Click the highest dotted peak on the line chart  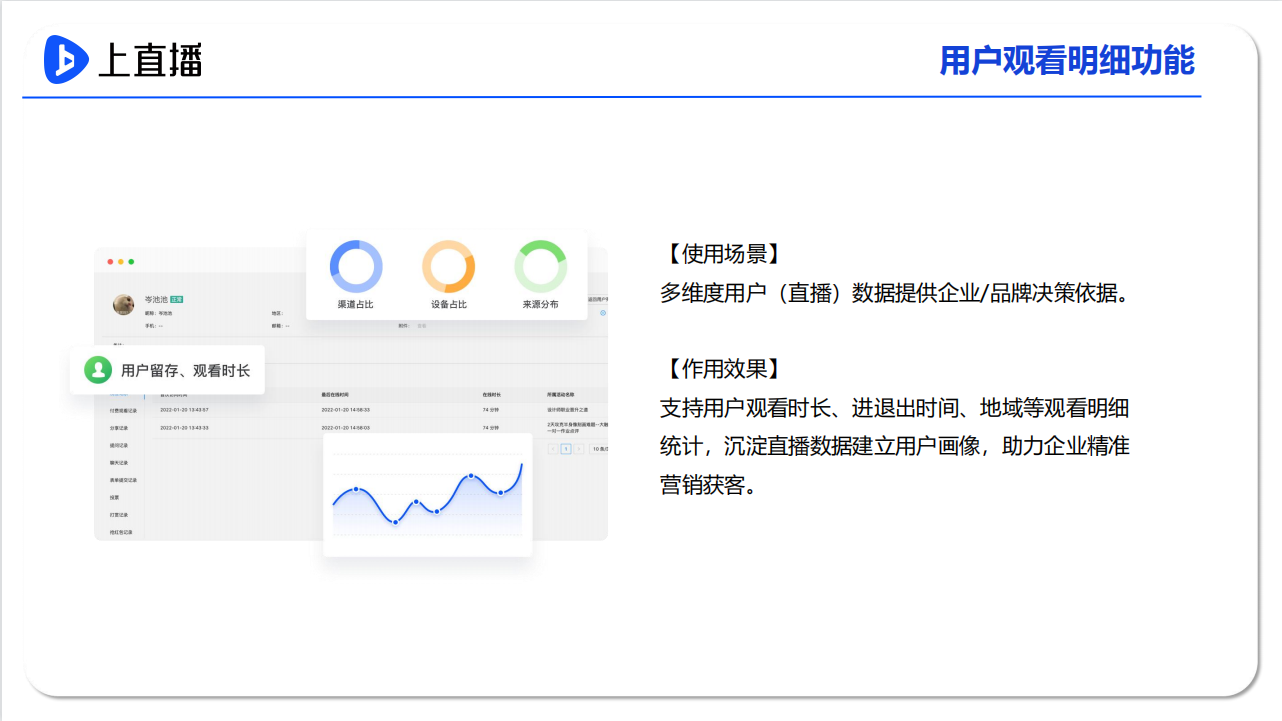coord(471,476)
